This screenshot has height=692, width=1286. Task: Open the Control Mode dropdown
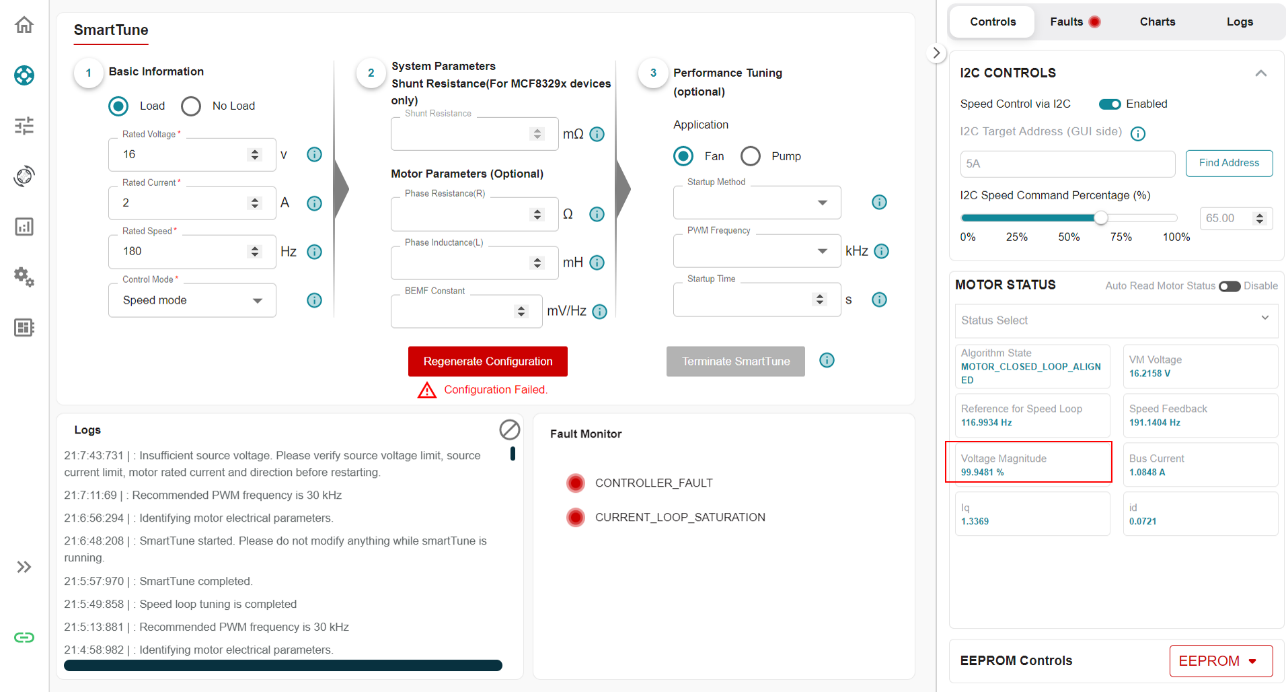coord(192,300)
